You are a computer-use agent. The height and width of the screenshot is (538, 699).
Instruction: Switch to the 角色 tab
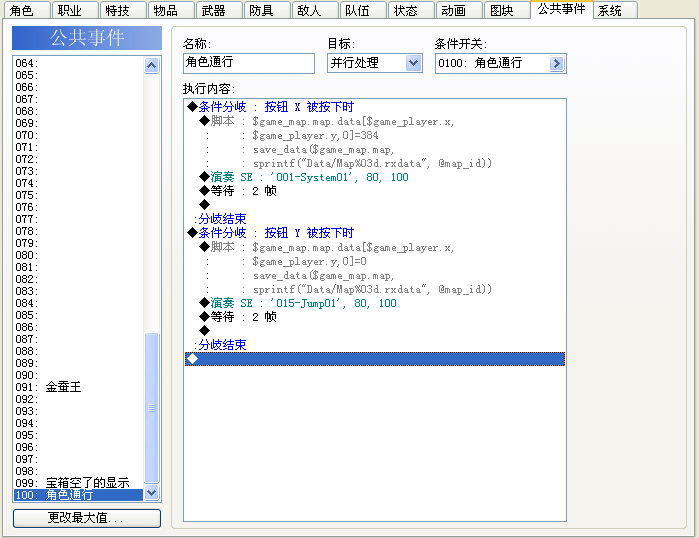(26, 10)
